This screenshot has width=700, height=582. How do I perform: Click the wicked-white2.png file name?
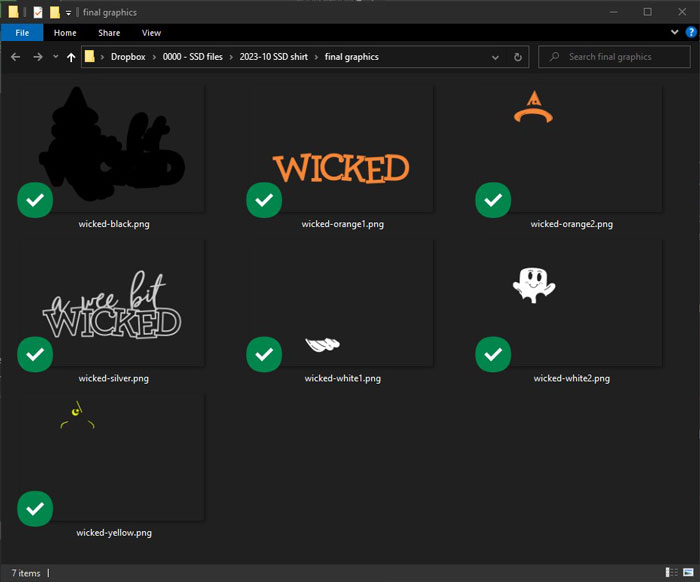(x=571, y=378)
